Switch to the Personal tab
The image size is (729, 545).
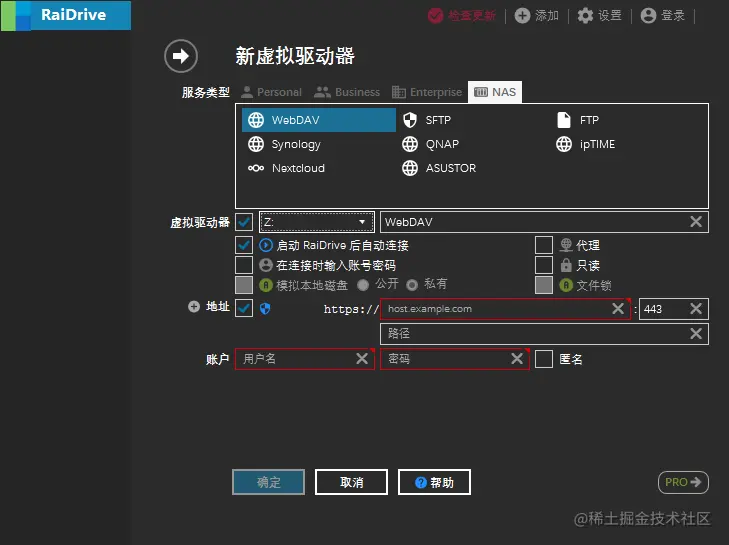click(272, 92)
